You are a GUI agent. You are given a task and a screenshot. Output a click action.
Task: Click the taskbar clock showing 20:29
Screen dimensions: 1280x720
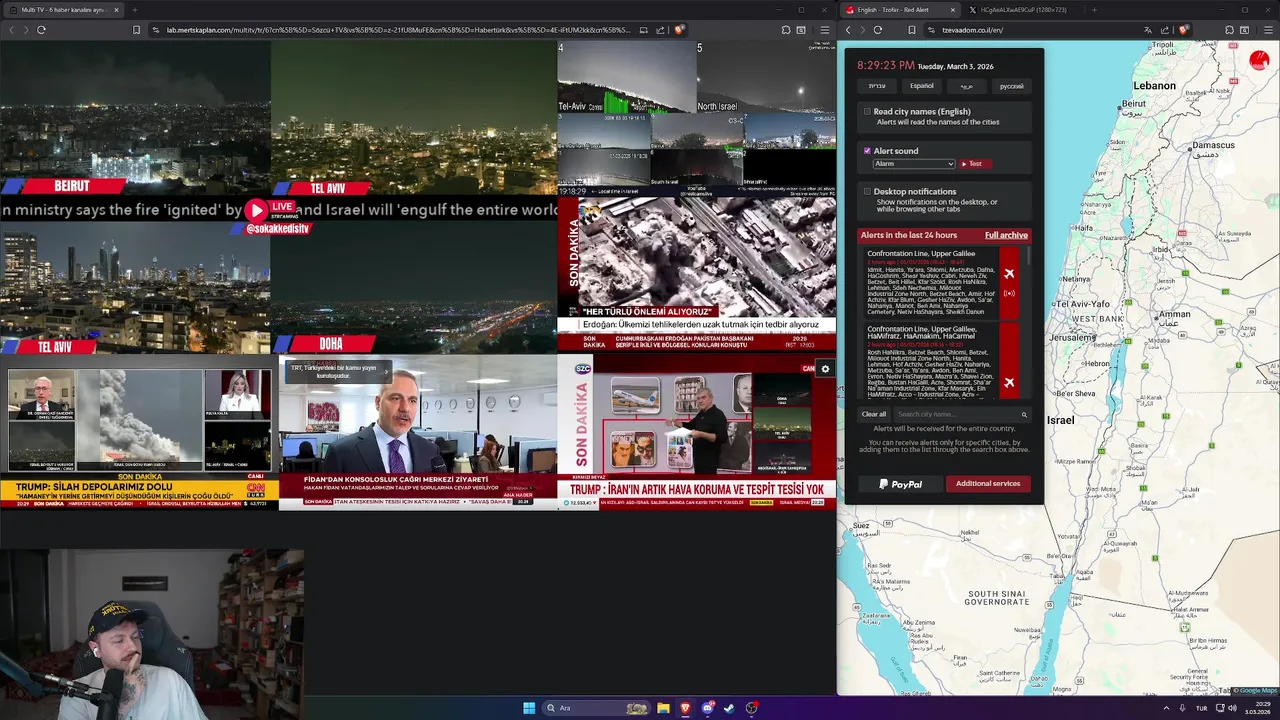coord(1257,708)
